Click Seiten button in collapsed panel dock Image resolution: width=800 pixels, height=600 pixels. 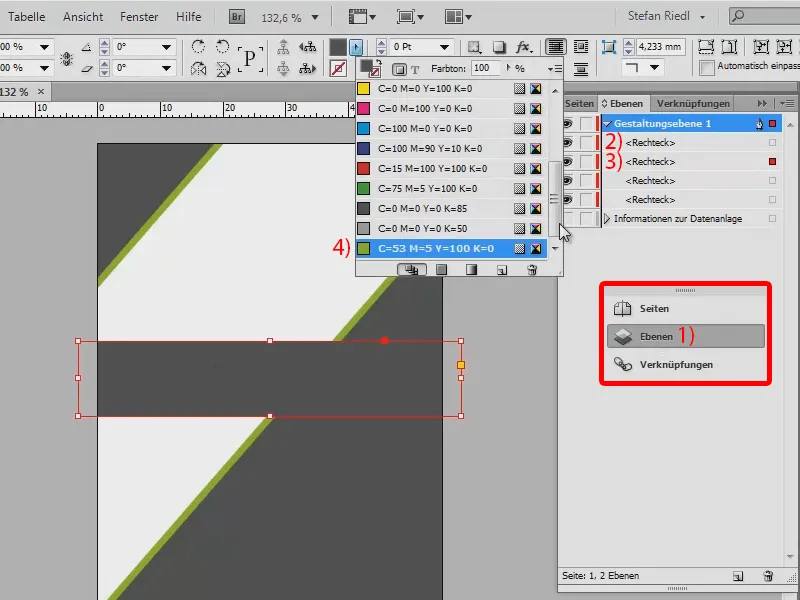686,309
